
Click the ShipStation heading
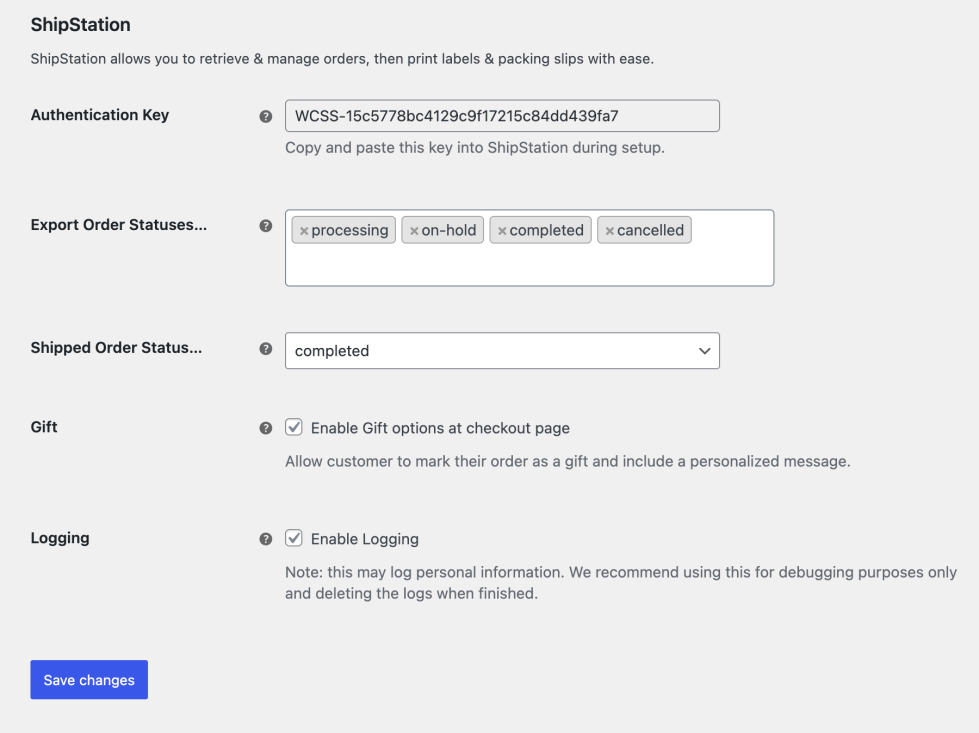pos(81,24)
